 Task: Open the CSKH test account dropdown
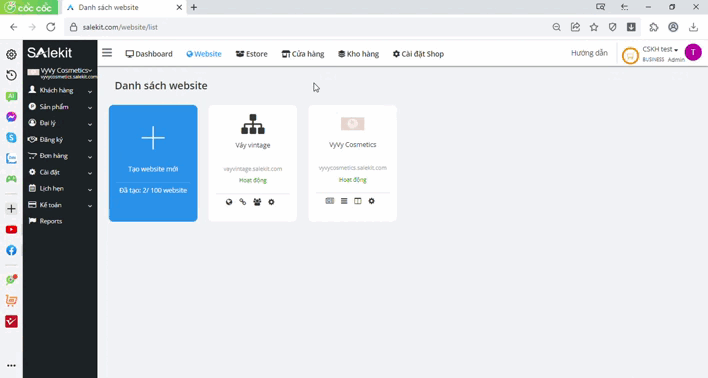click(660, 49)
